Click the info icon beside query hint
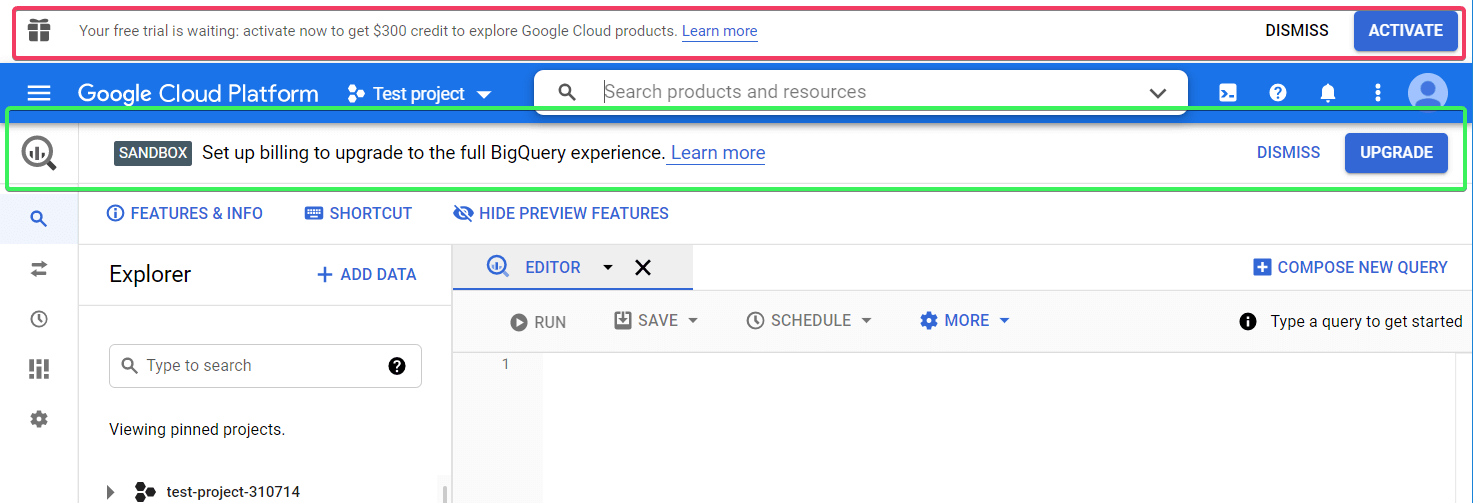This screenshot has width=1473, height=503. point(1248,321)
